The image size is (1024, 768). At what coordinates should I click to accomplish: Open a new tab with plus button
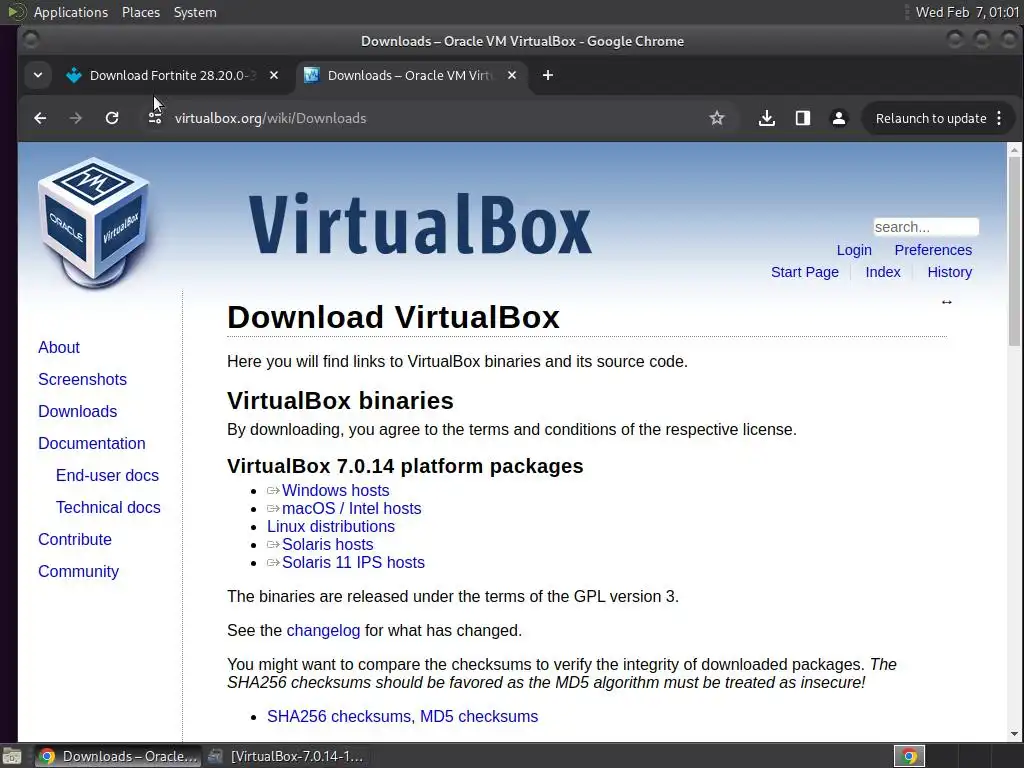[x=548, y=75]
